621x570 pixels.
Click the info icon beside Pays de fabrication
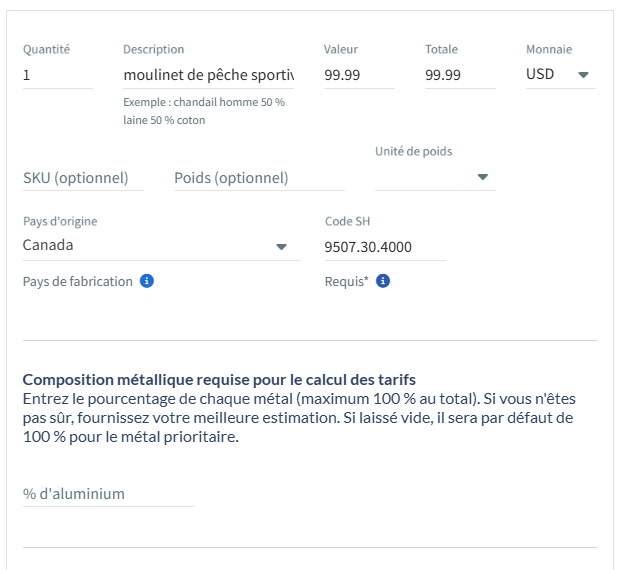(x=147, y=281)
